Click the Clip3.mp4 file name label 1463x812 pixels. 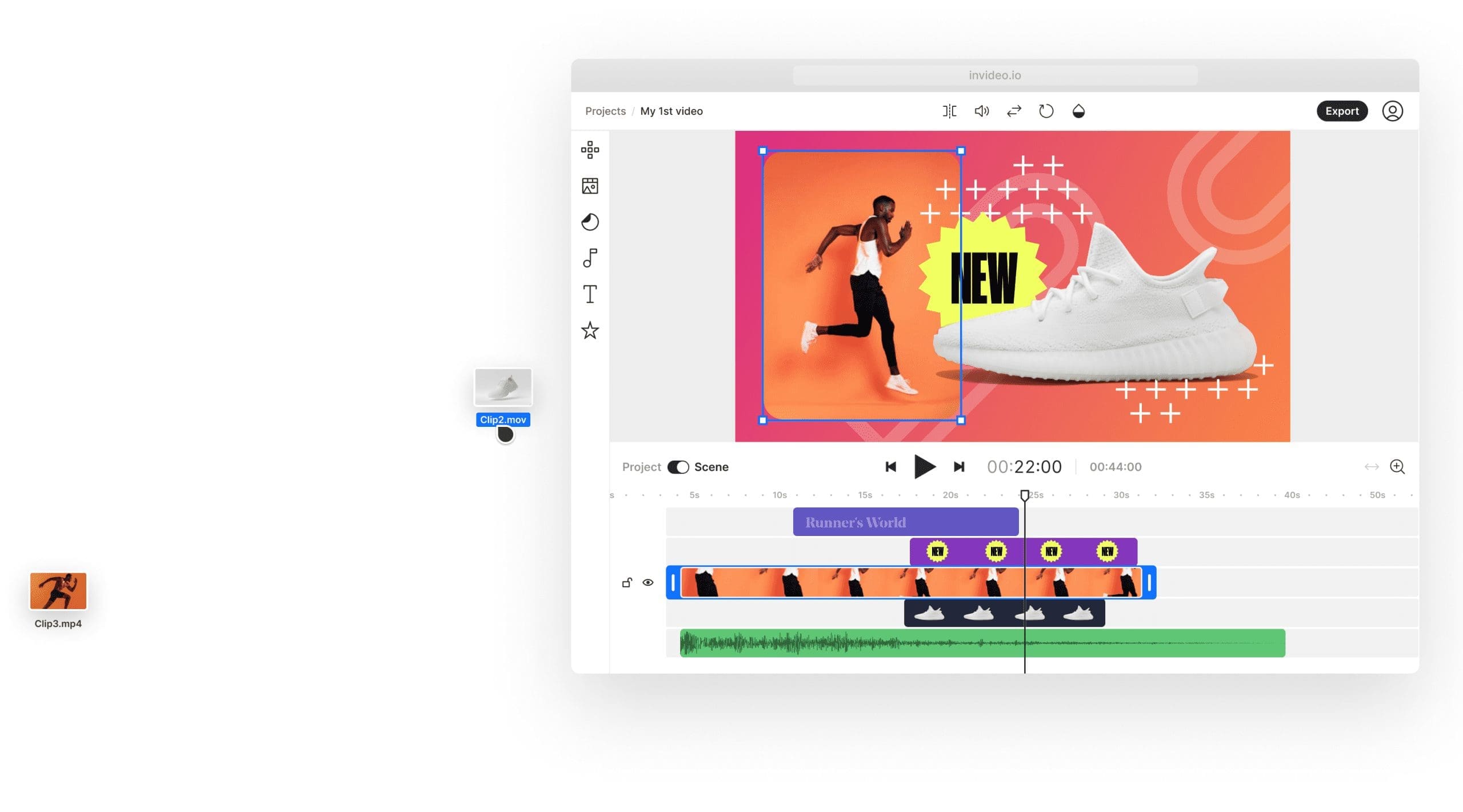(x=58, y=623)
